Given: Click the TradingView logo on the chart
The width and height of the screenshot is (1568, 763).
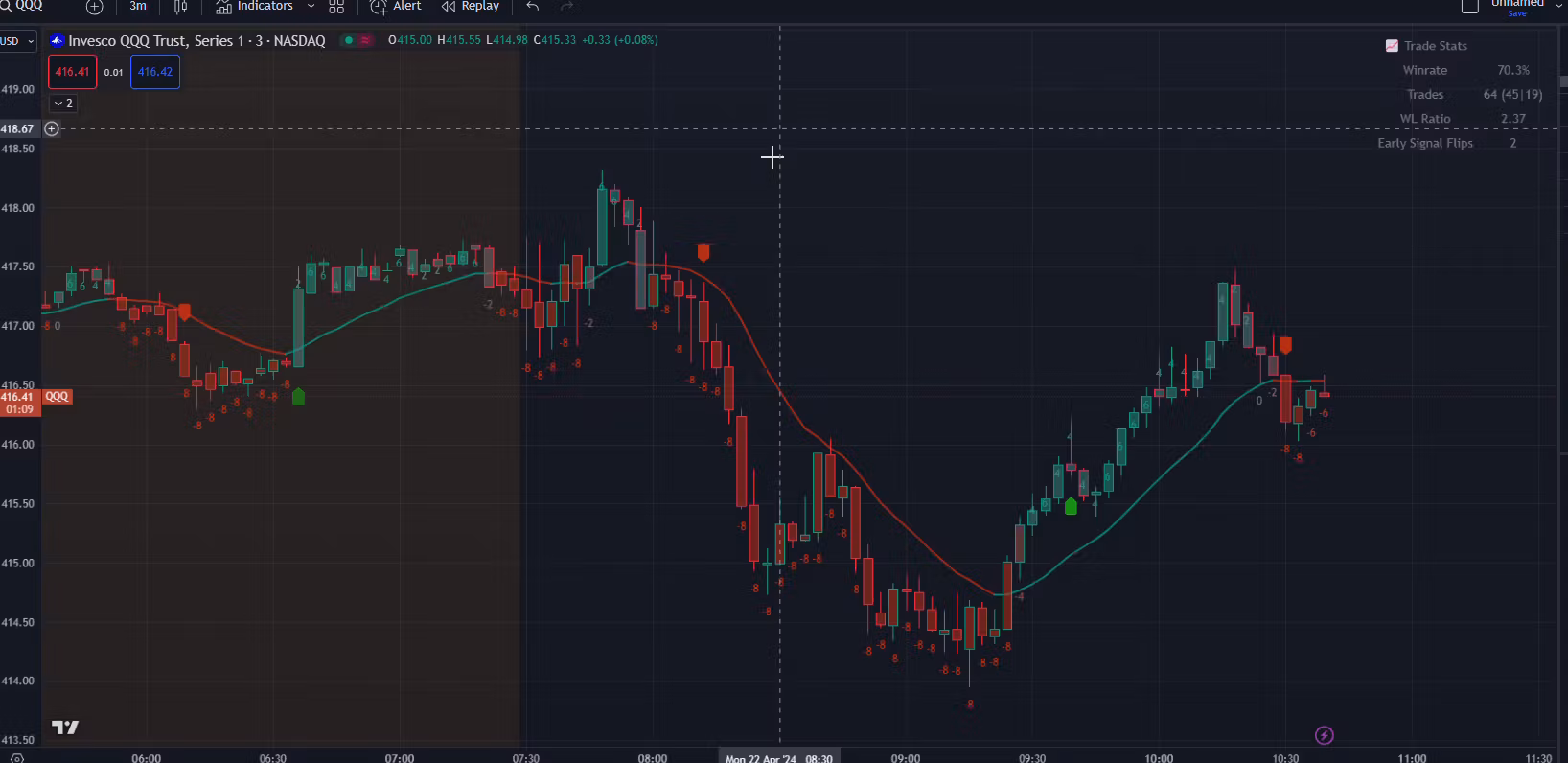Looking at the screenshot, I should coord(65,728).
